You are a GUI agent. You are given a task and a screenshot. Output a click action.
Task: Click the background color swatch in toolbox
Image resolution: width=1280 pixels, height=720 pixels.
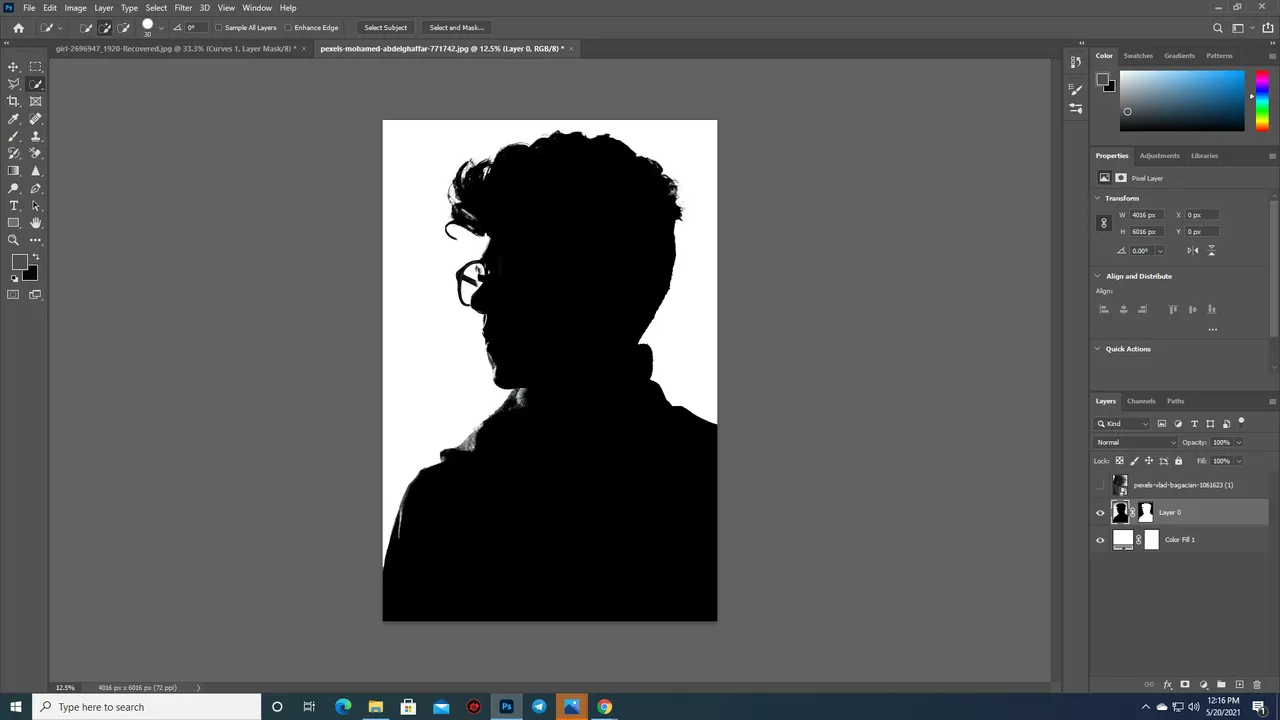coord(31,274)
